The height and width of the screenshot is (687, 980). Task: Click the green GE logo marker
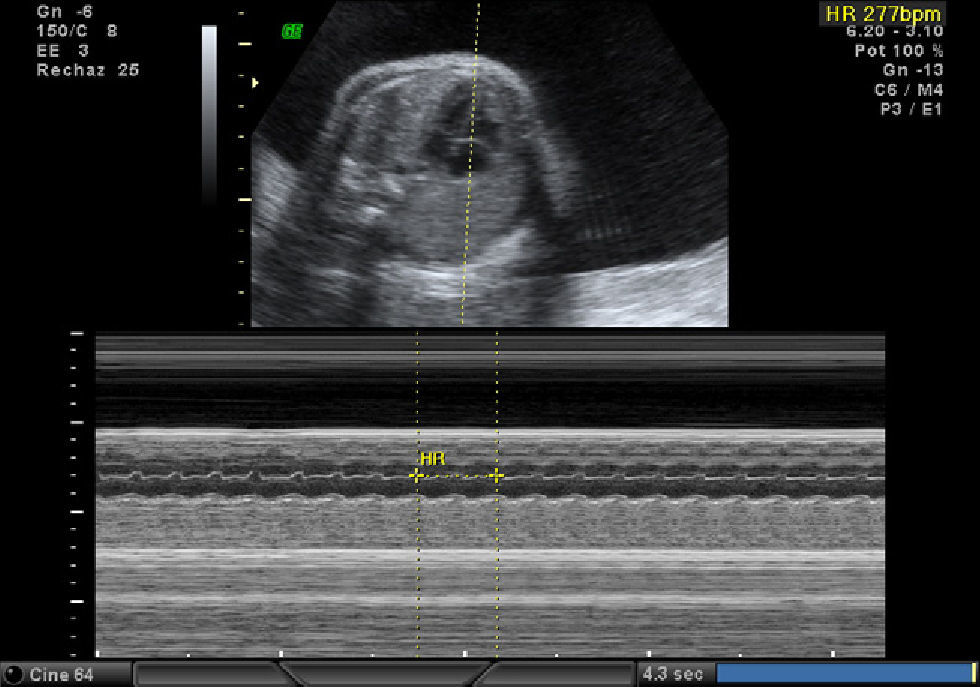coord(292,31)
